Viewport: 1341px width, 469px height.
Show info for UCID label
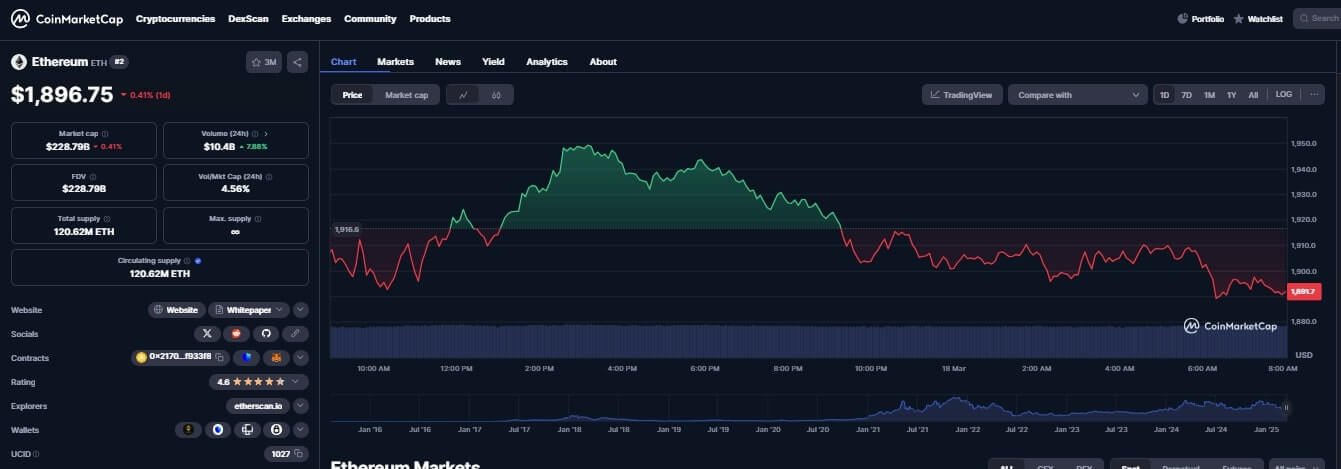click(x=37, y=454)
